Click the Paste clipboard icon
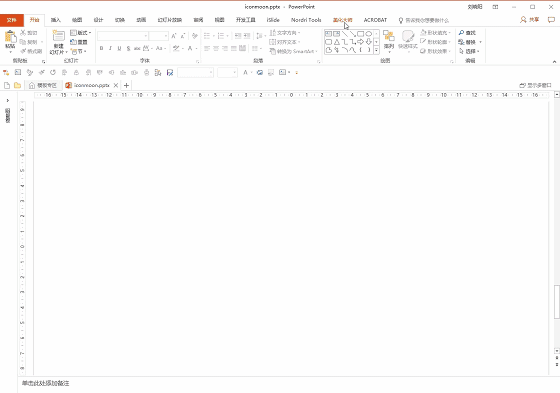Viewport: 560px width, 393px height. pyautogui.click(x=10, y=37)
